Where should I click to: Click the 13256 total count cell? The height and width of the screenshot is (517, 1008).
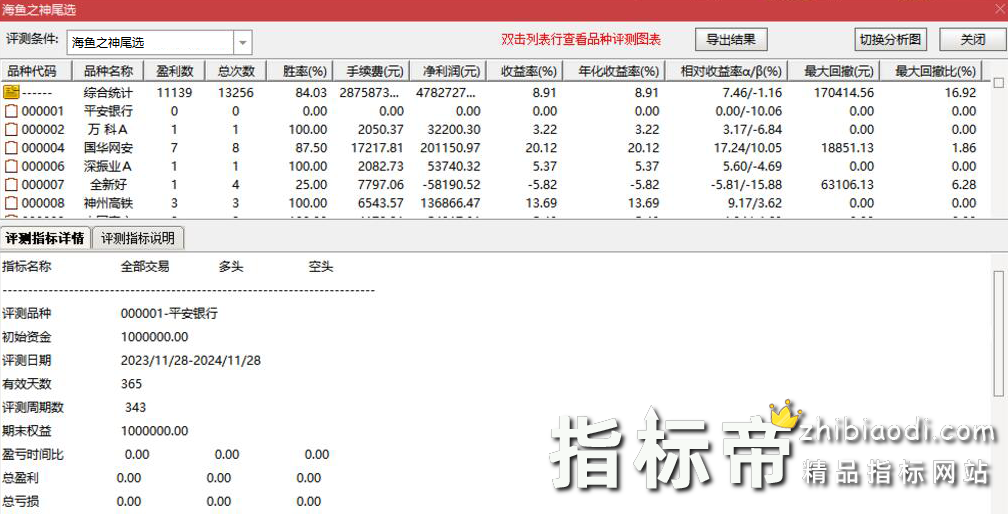click(x=236, y=93)
